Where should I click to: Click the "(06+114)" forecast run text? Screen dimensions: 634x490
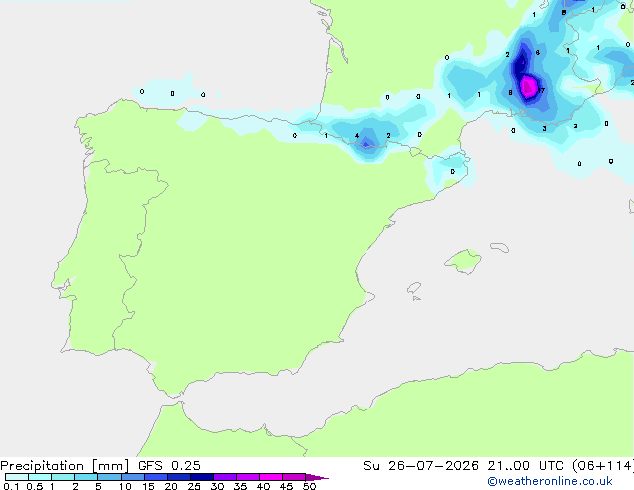[603, 466]
